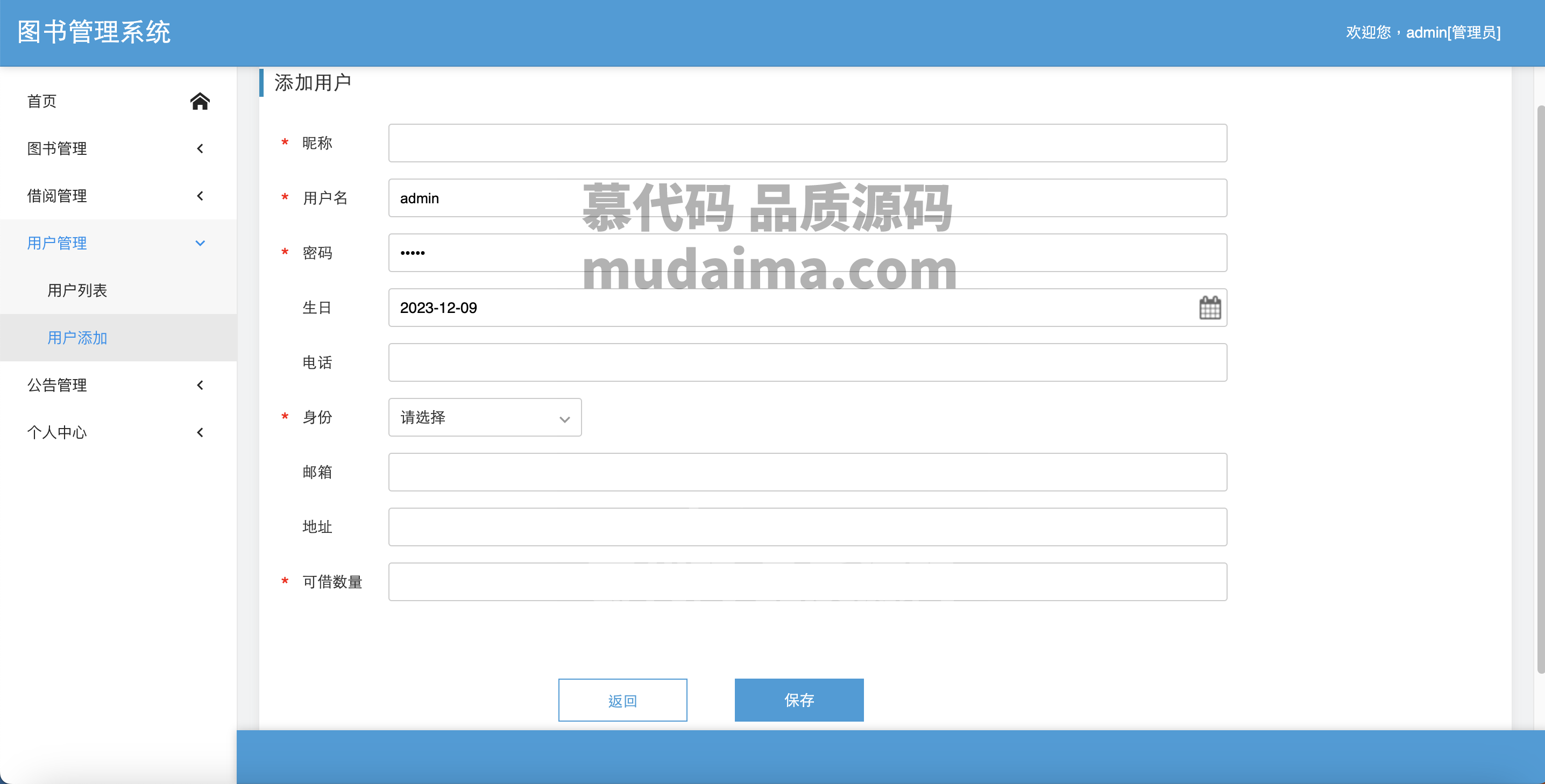Click the 用户名 field containing admin
This screenshot has height=784, width=1545.
(x=807, y=198)
